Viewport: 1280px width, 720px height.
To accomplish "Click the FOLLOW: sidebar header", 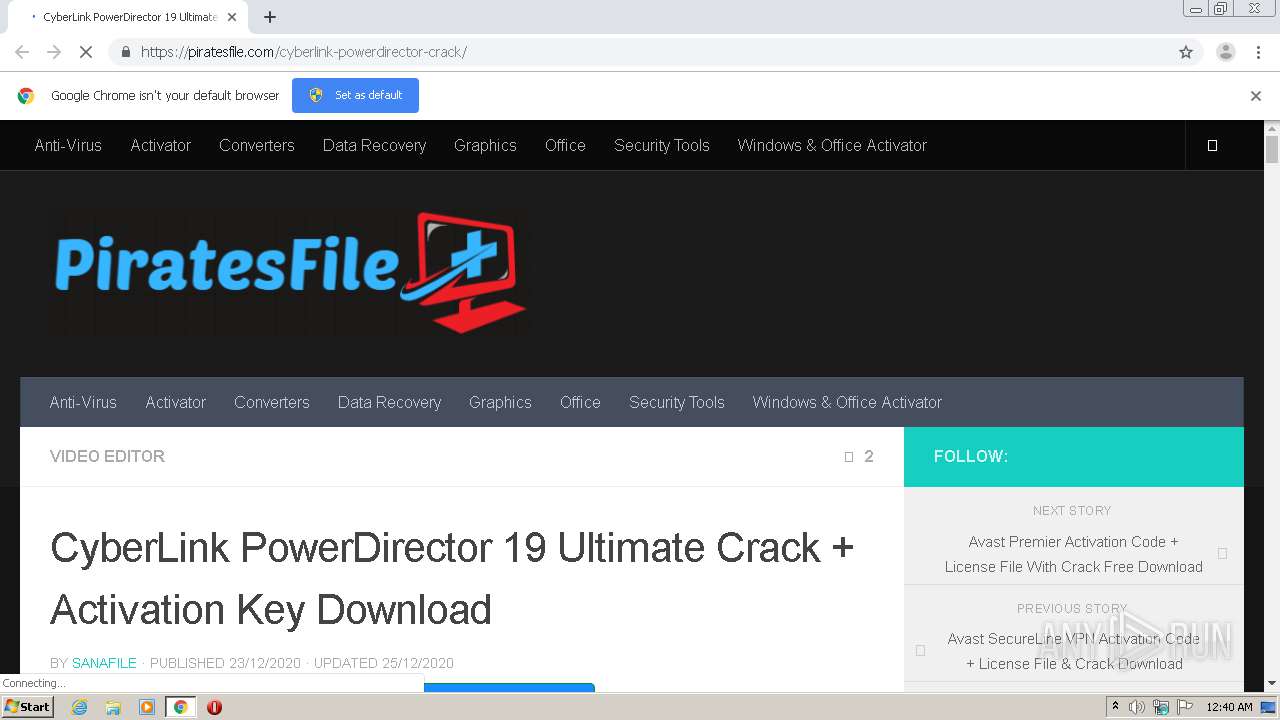I will (971, 456).
